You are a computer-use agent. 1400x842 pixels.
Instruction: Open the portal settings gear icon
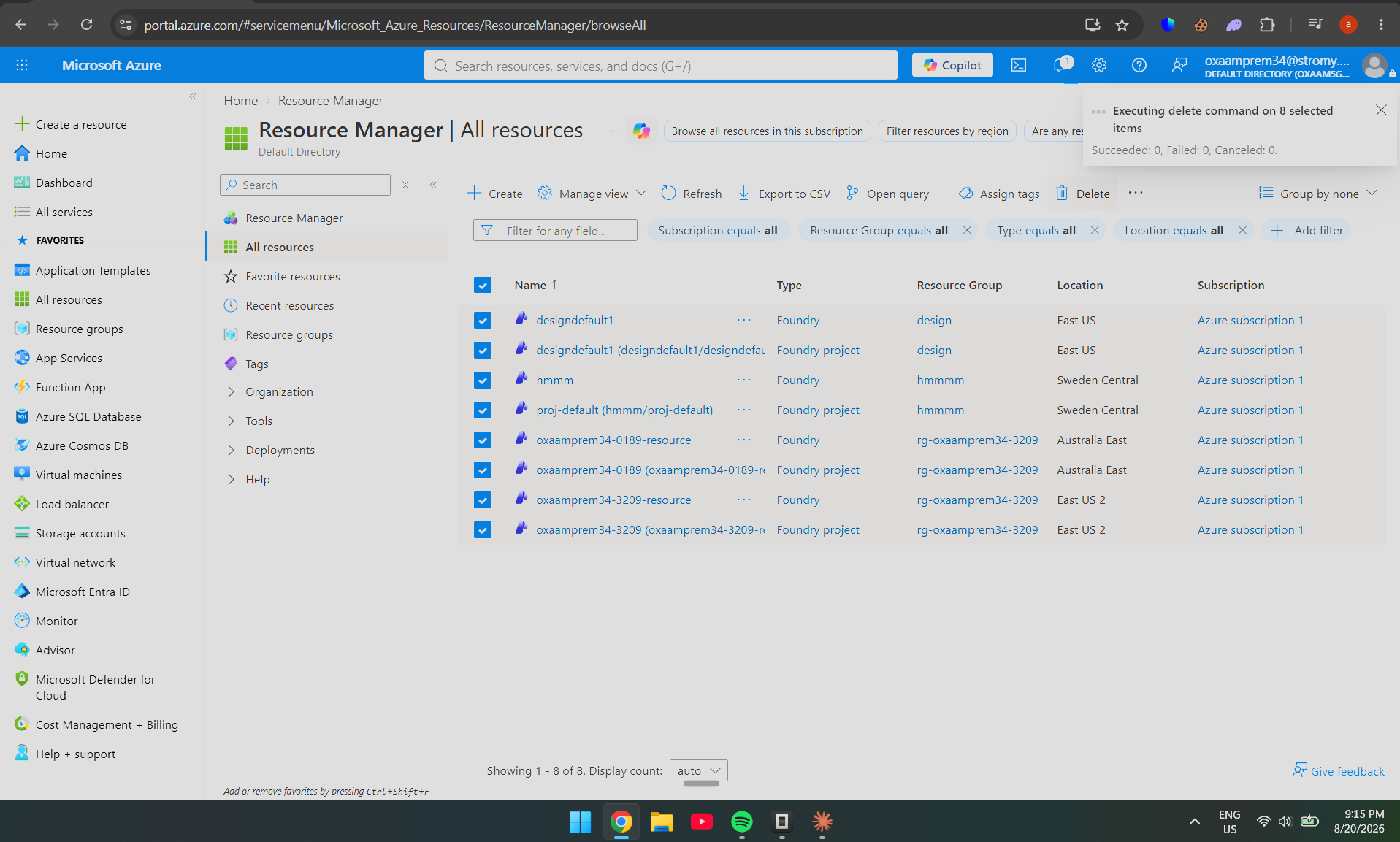1099,66
